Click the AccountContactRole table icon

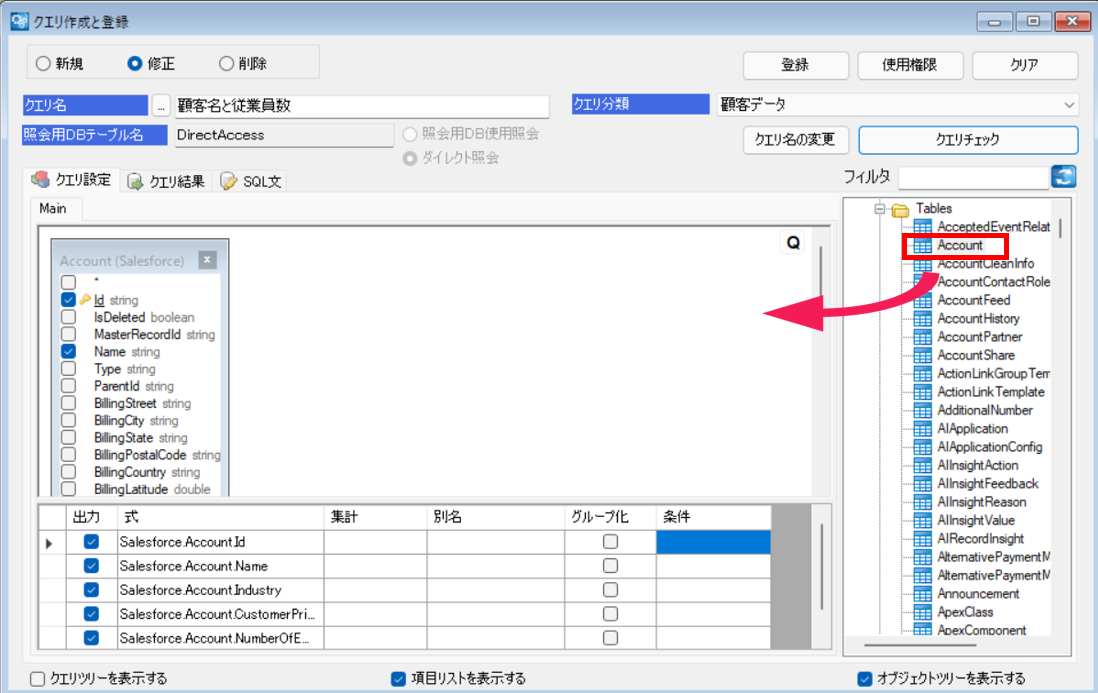(923, 282)
